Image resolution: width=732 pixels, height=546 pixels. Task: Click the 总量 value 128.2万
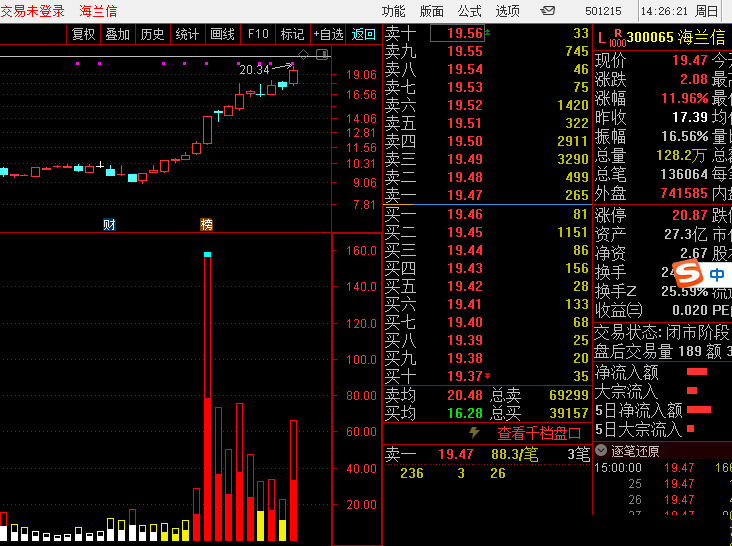click(682, 155)
